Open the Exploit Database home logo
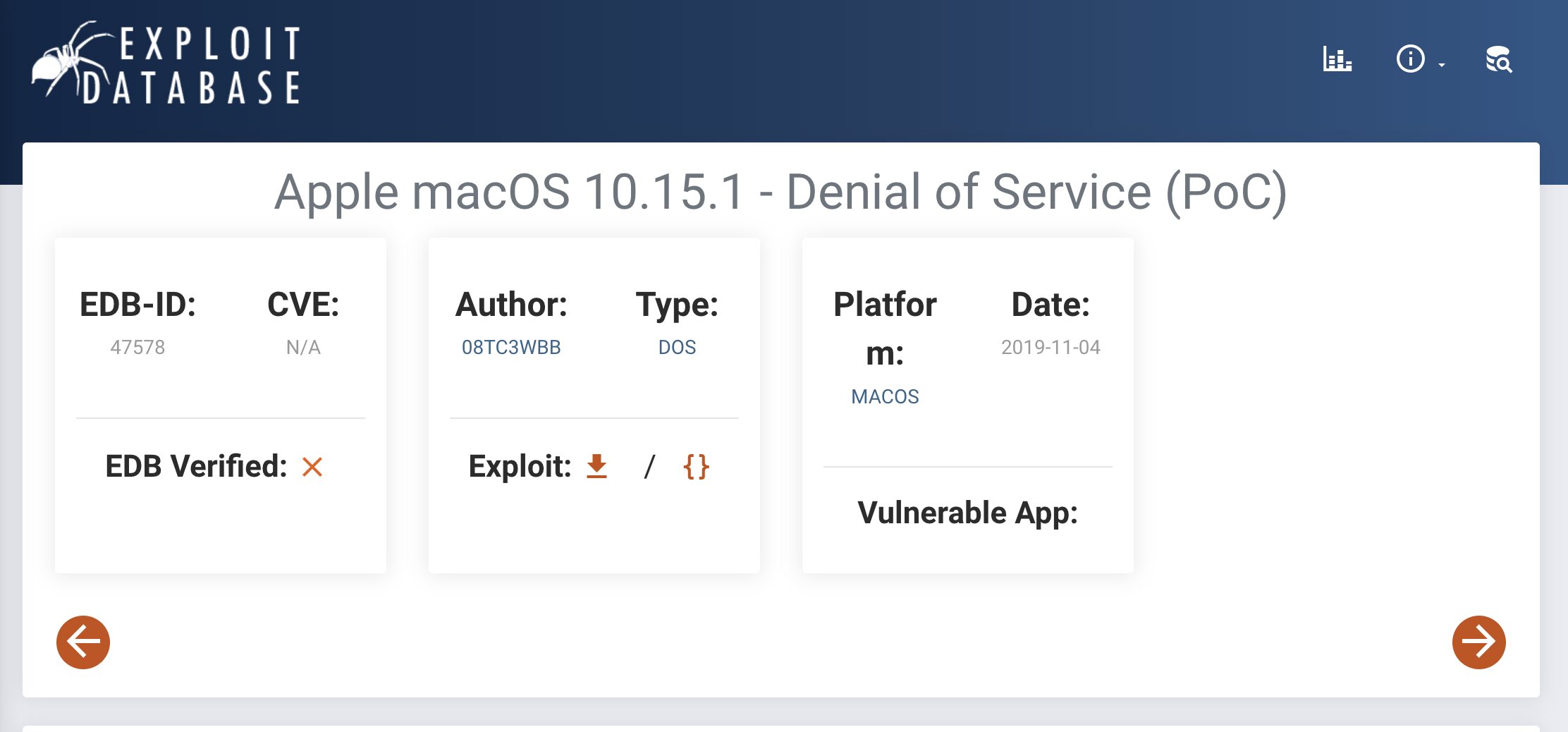Viewport: 1568px width, 732px height. point(166,63)
